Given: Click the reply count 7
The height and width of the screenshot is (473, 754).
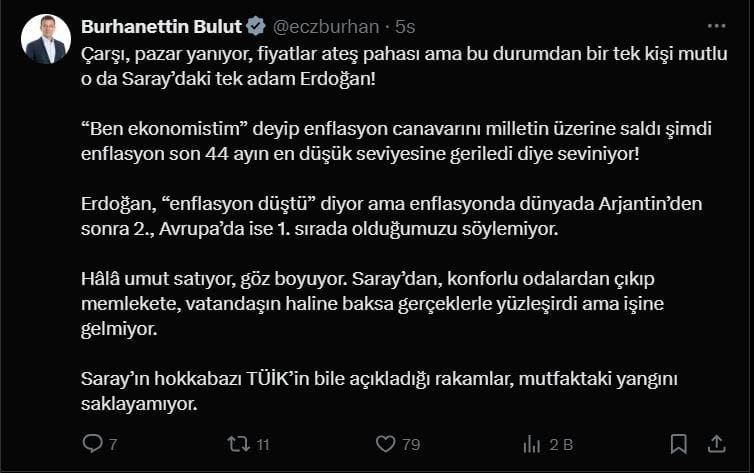Looking at the screenshot, I should coord(113,444).
